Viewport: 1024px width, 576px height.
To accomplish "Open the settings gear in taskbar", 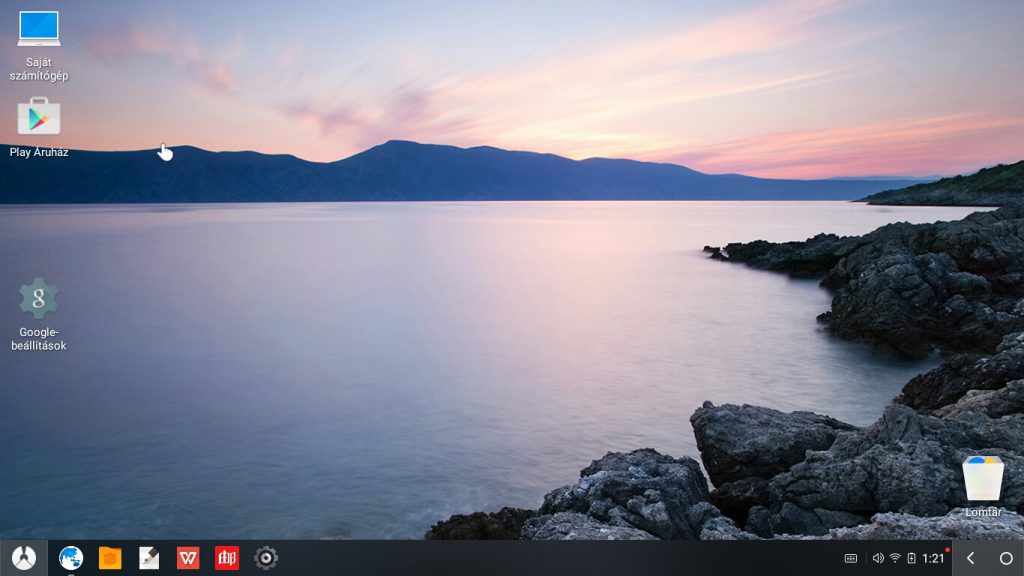I will [x=266, y=558].
